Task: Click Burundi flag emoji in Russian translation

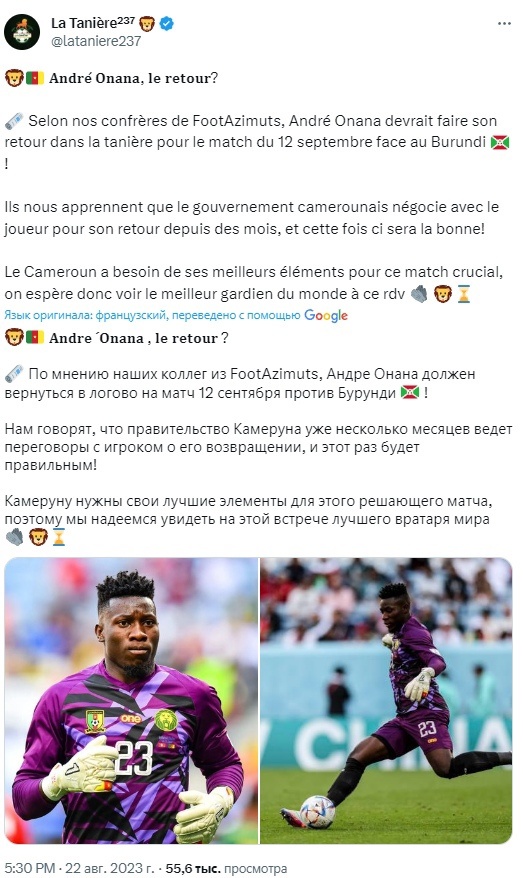Action: click(409, 393)
